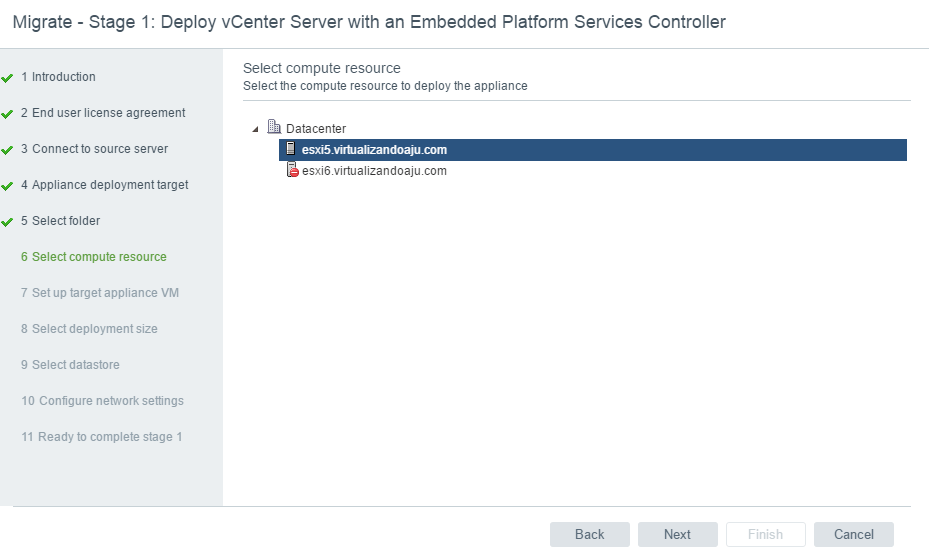Image resolution: width=929 pixels, height=559 pixels.
Task: Select the Datacenter tree label
Action: pos(315,129)
